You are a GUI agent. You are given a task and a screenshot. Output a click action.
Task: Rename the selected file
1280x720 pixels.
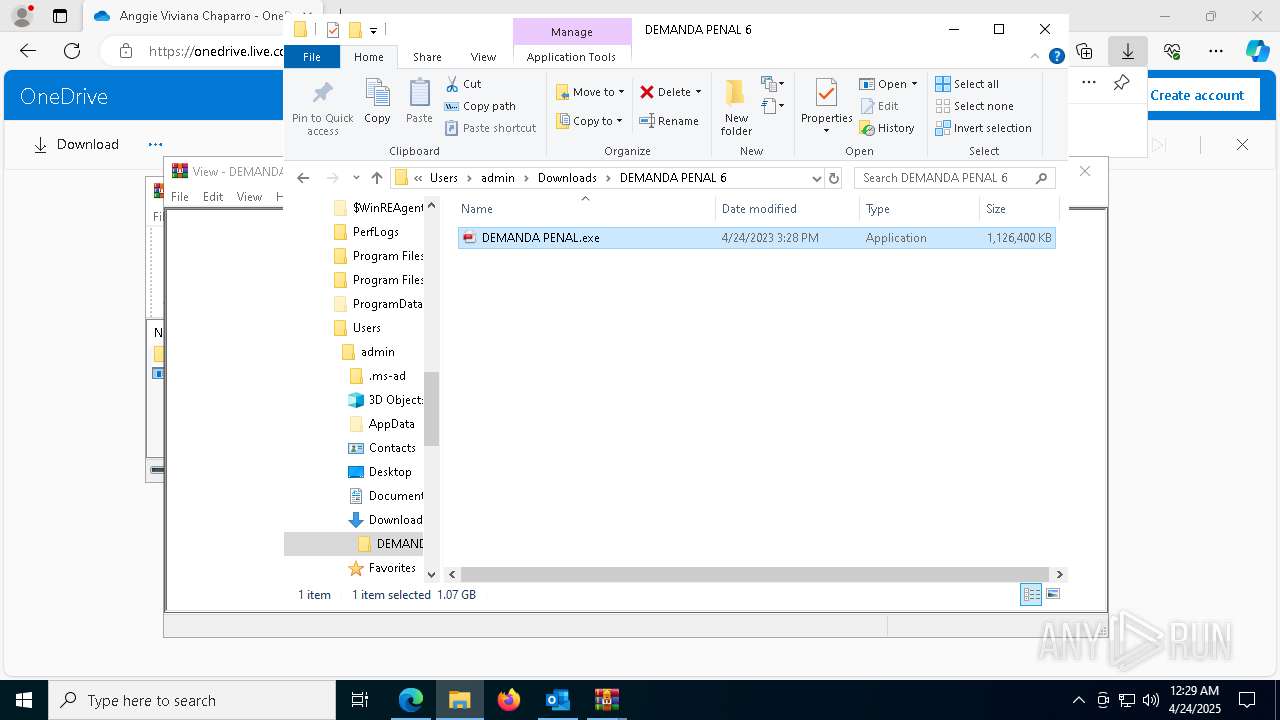pos(669,121)
